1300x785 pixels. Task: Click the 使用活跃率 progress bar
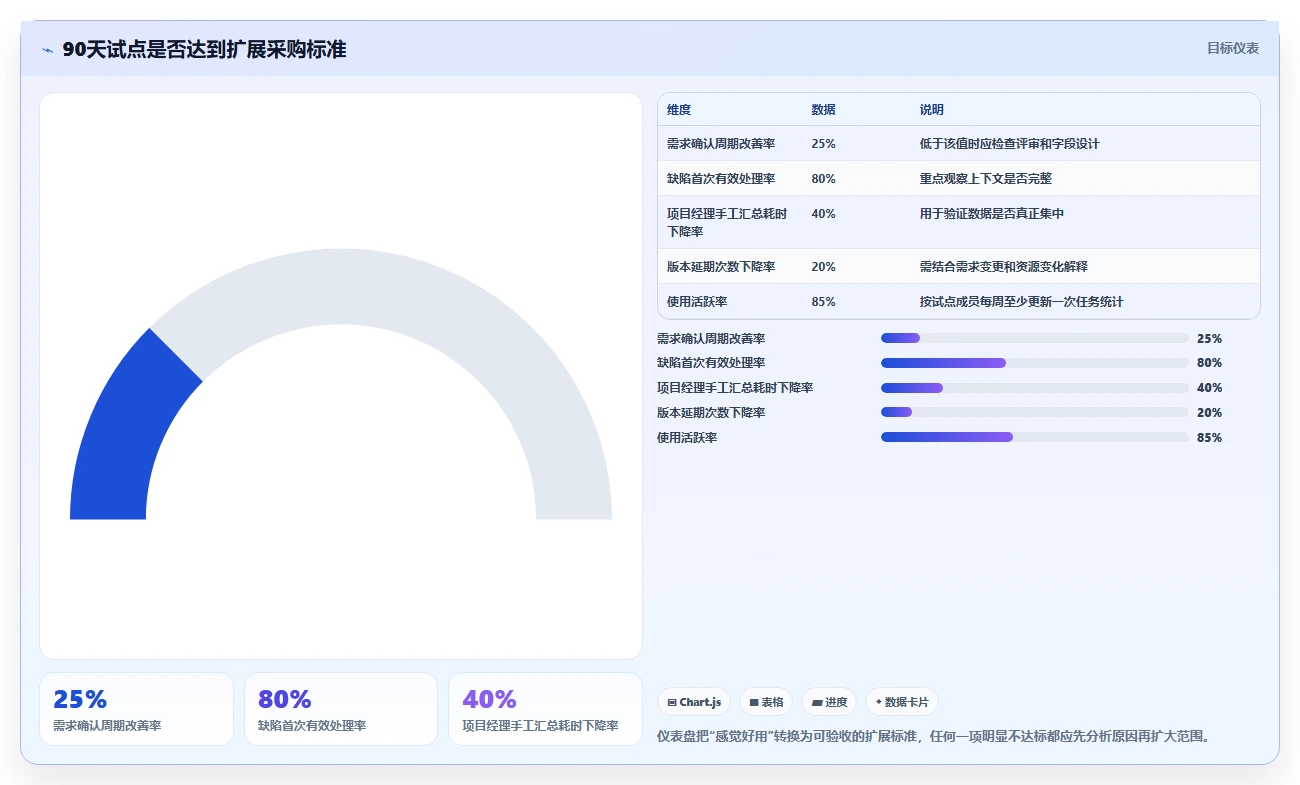(1034, 437)
